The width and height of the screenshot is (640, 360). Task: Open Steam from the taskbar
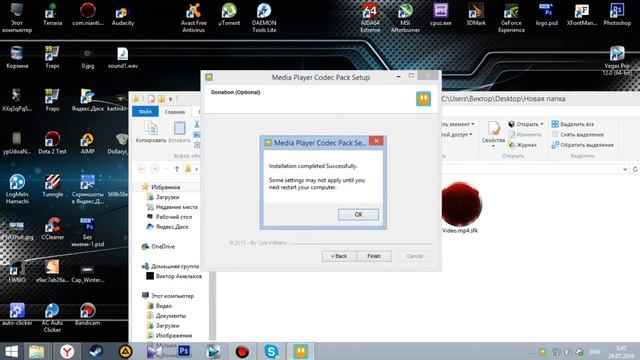(x=96, y=351)
